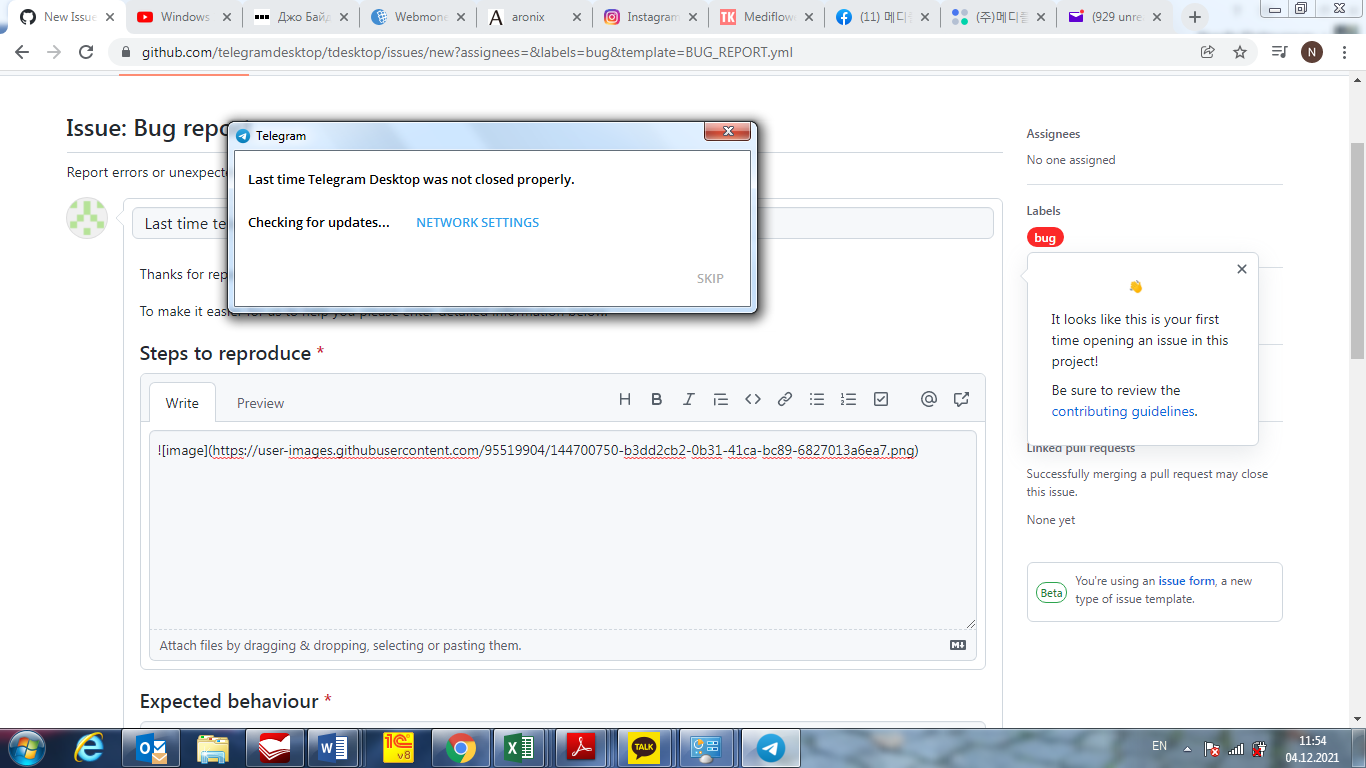Viewport: 1366px width, 768px height.
Task: Apply bold formatting in the markdown toolbar
Action: coord(657,398)
